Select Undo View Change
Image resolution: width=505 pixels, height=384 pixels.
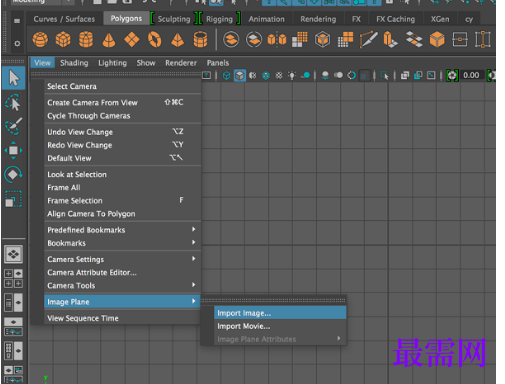(x=122, y=132)
